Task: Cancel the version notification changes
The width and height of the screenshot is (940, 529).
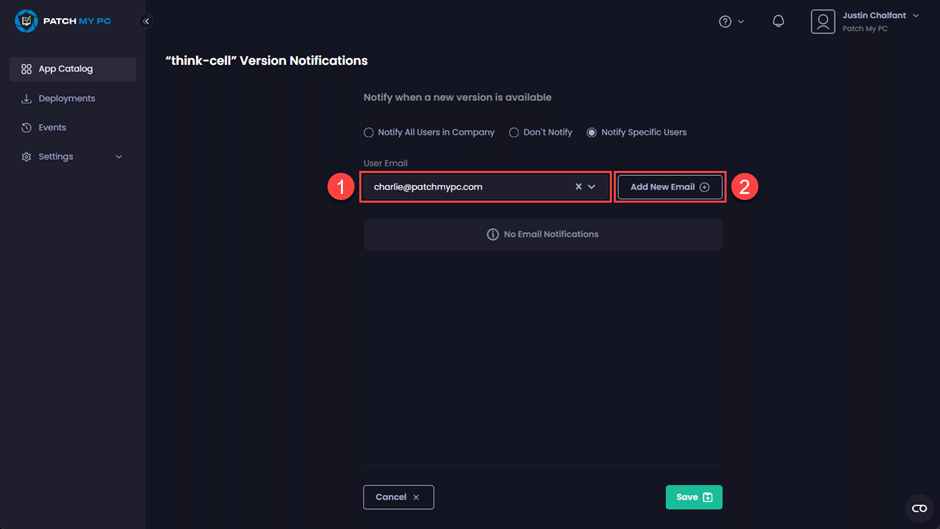Action: point(398,497)
